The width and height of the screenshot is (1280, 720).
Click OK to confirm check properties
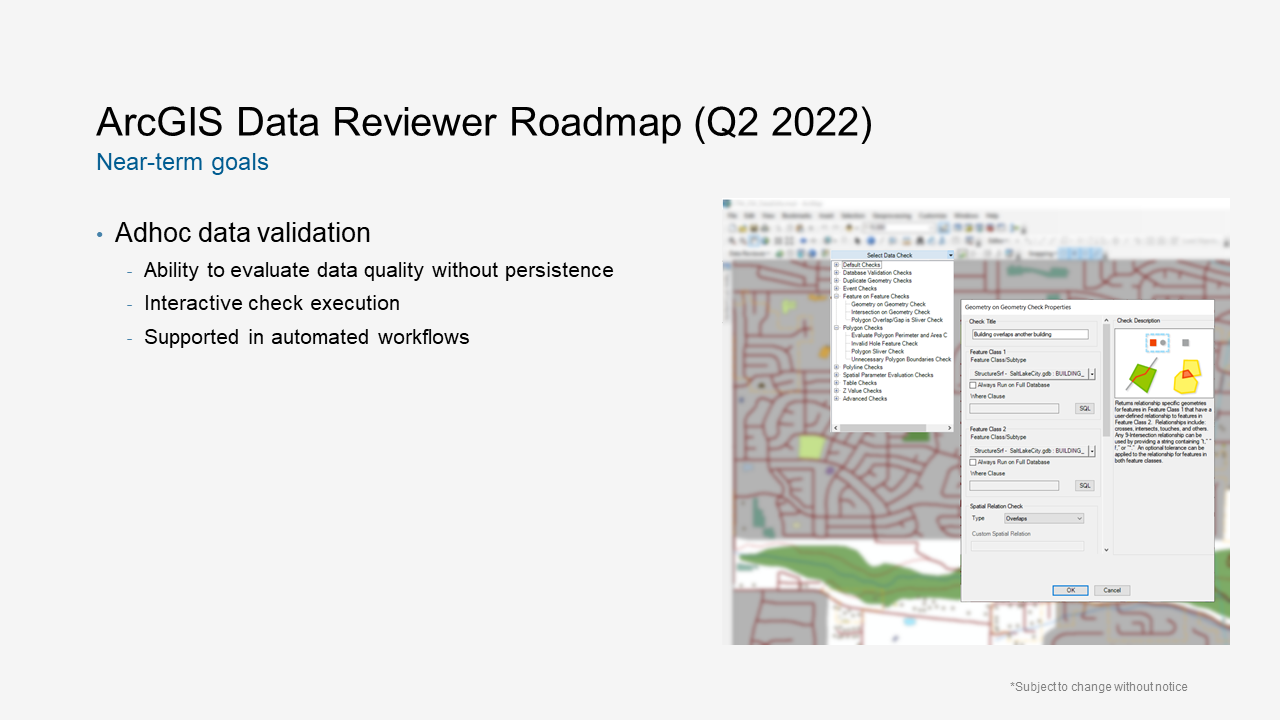1070,589
